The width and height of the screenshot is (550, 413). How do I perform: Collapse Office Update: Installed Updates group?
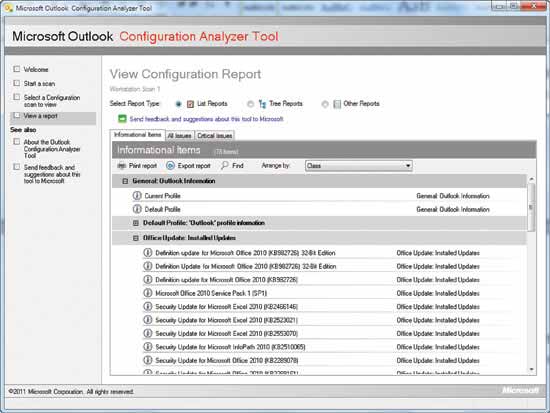[x=136, y=238]
